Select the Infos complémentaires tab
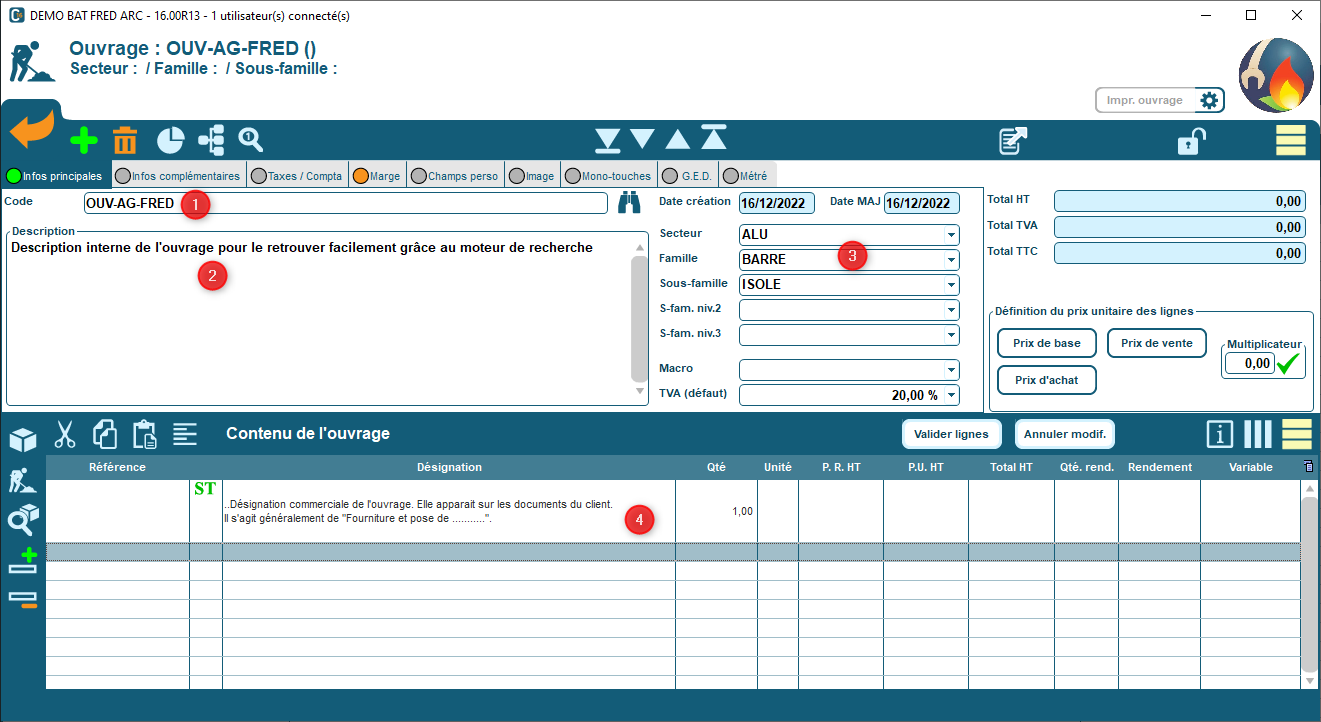 (178, 176)
